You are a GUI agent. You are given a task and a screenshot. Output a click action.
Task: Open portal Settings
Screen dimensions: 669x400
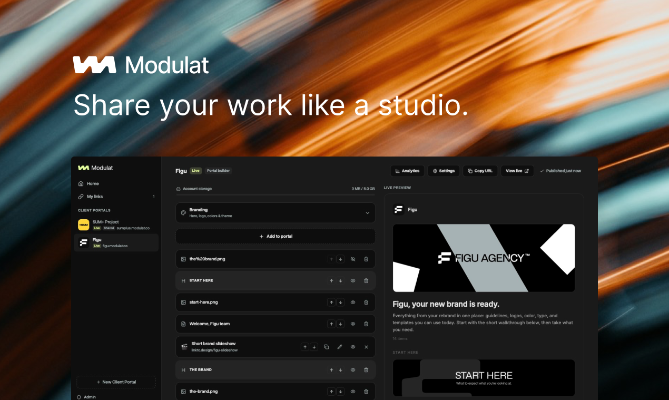[x=444, y=171]
